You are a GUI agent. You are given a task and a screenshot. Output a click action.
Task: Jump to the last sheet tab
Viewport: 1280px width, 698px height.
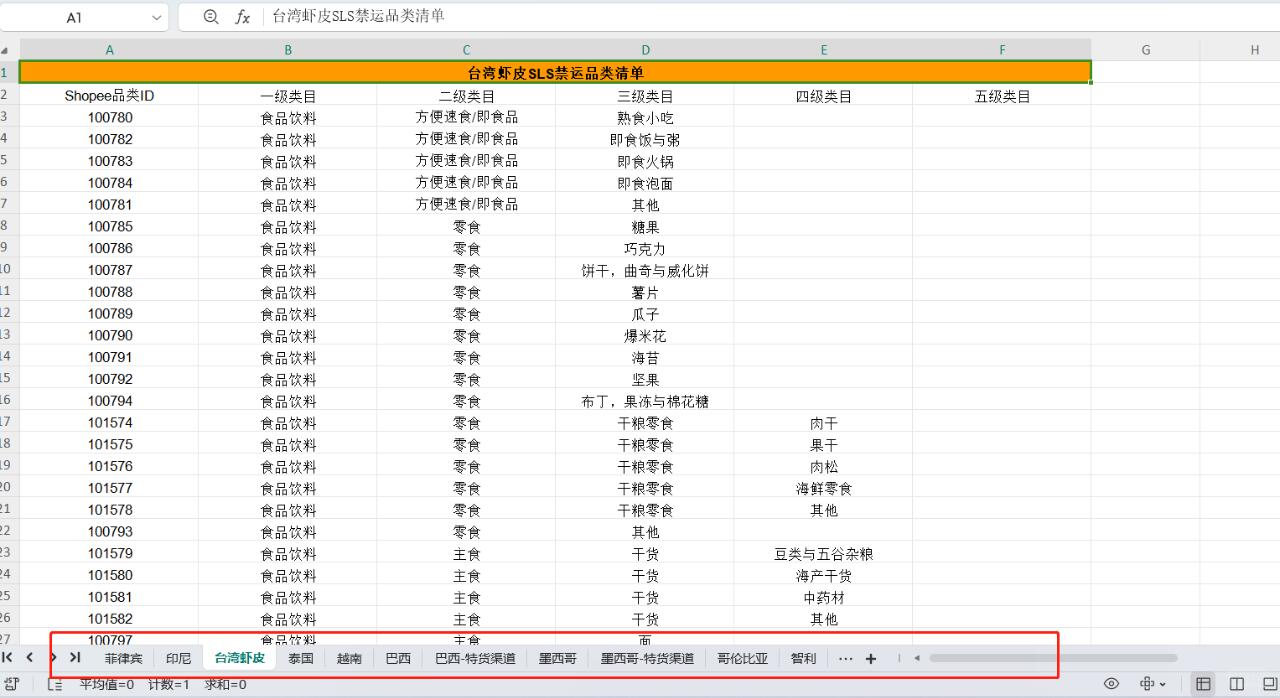(x=75, y=658)
